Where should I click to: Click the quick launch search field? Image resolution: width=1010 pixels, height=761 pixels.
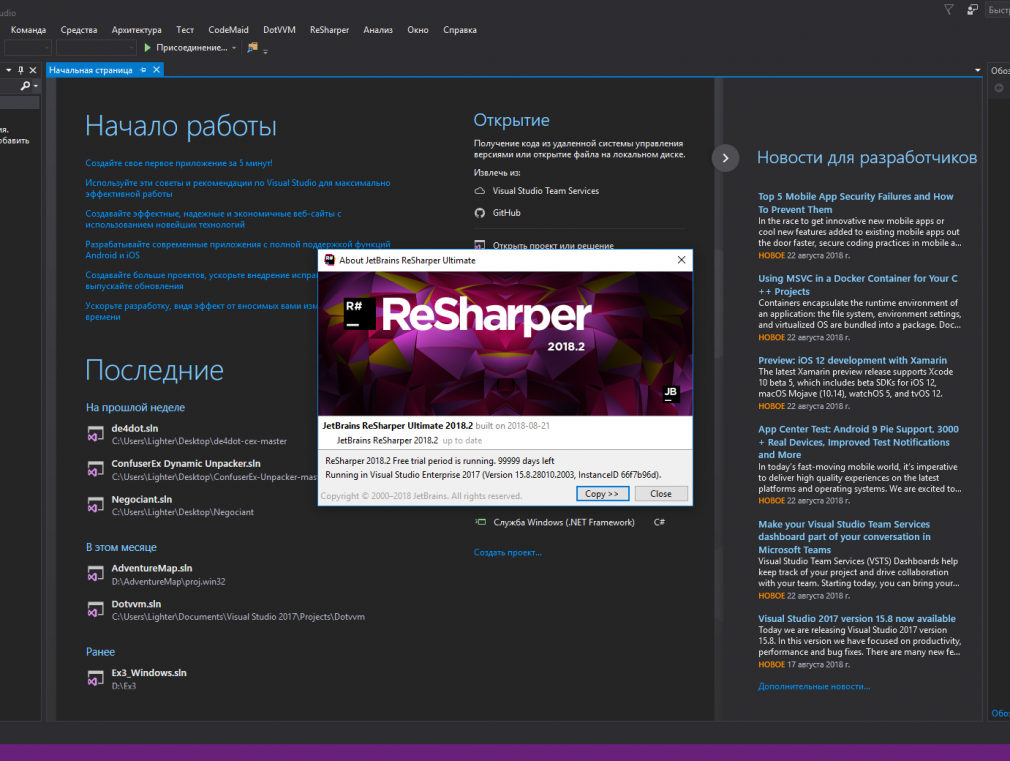998,10
